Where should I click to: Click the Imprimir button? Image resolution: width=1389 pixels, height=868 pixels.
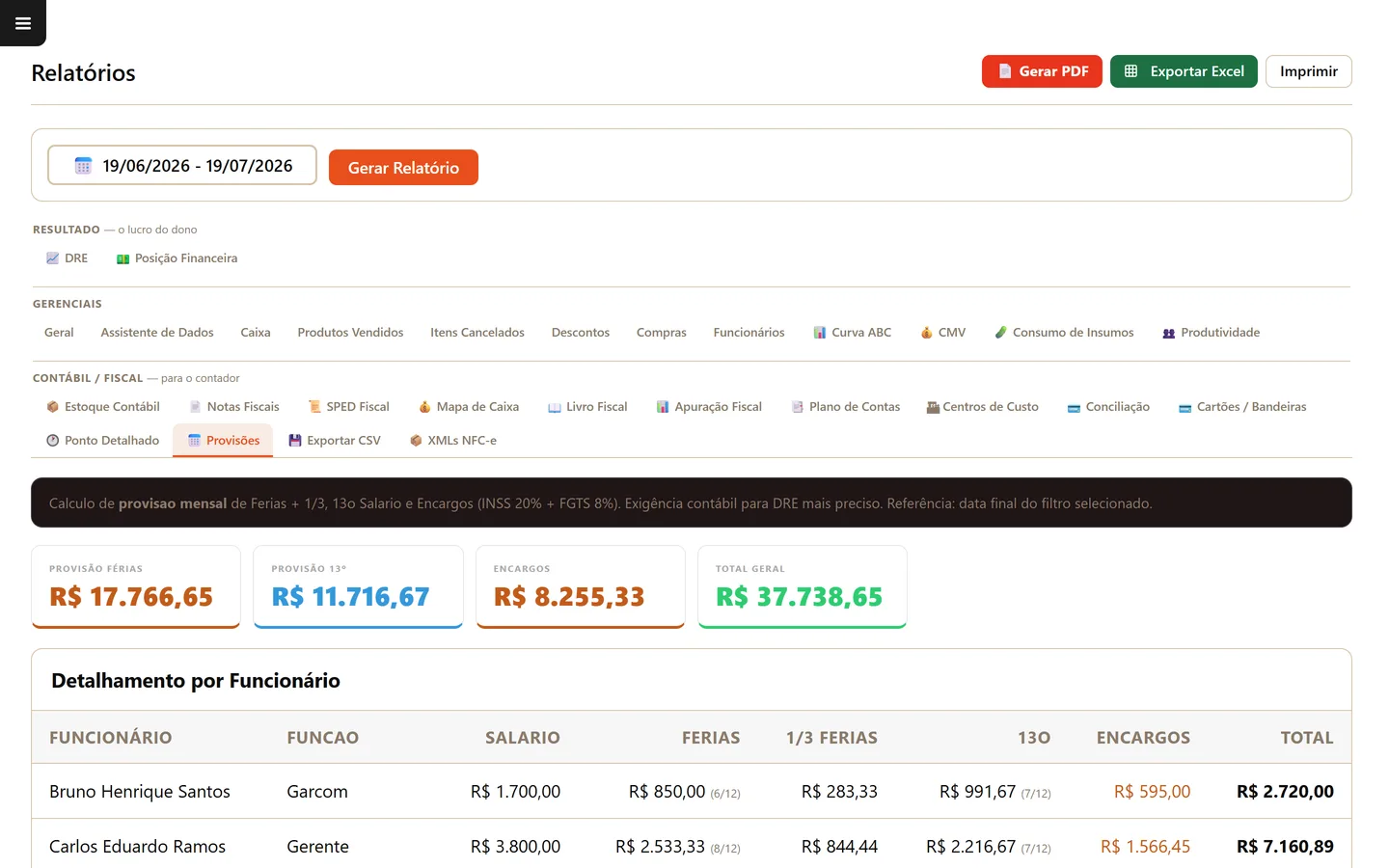(1308, 71)
